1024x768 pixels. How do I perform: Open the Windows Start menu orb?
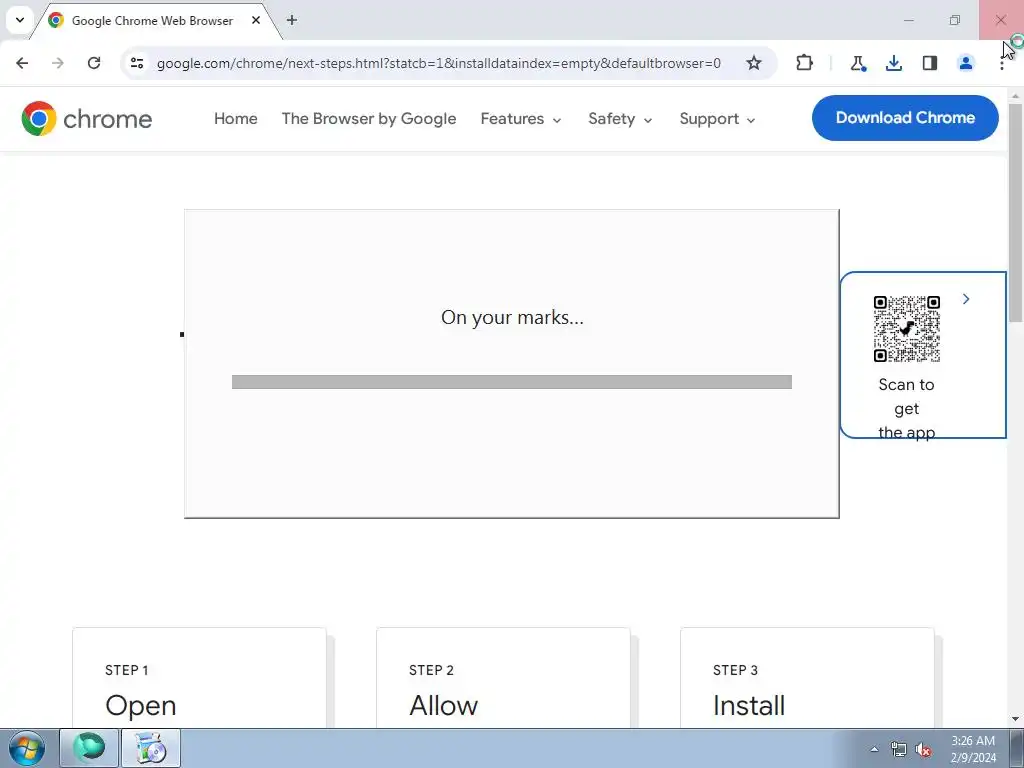[x=27, y=748]
